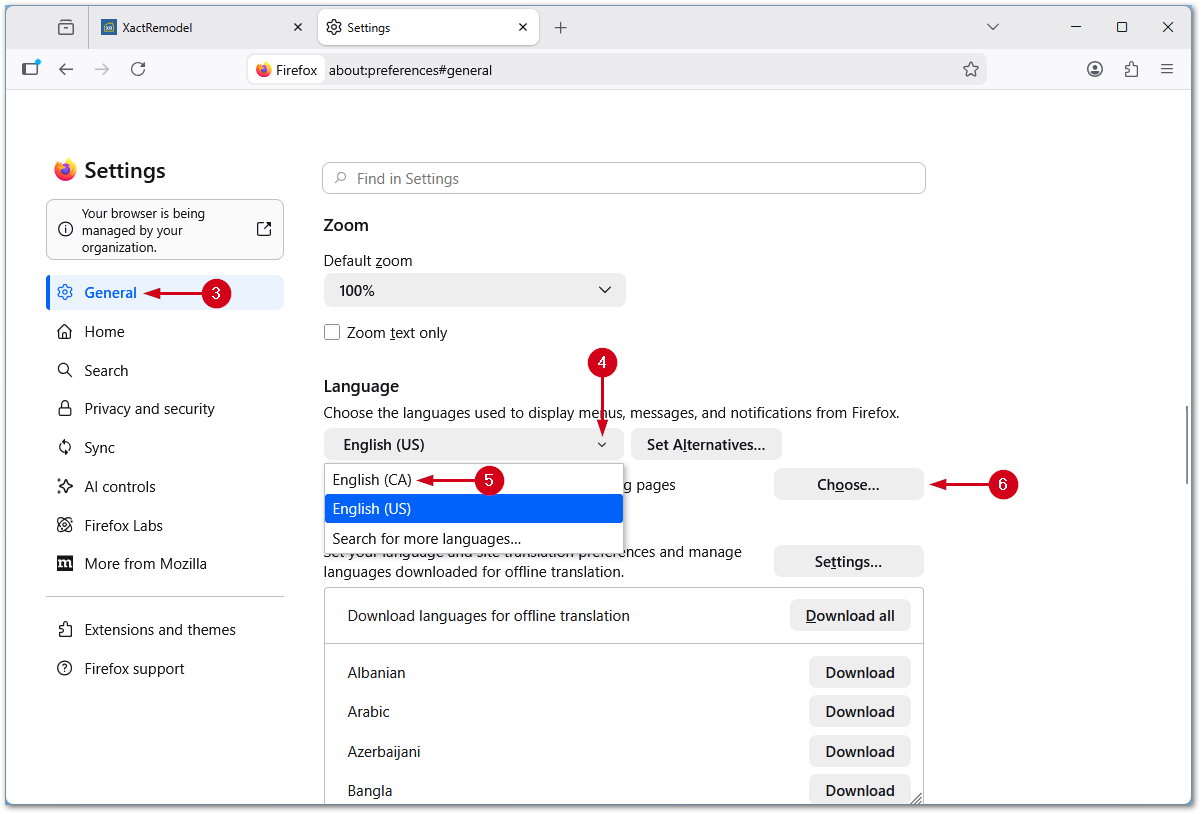The width and height of the screenshot is (1201, 814).
Task: Click the new tab plus icon
Action: tap(560, 28)
